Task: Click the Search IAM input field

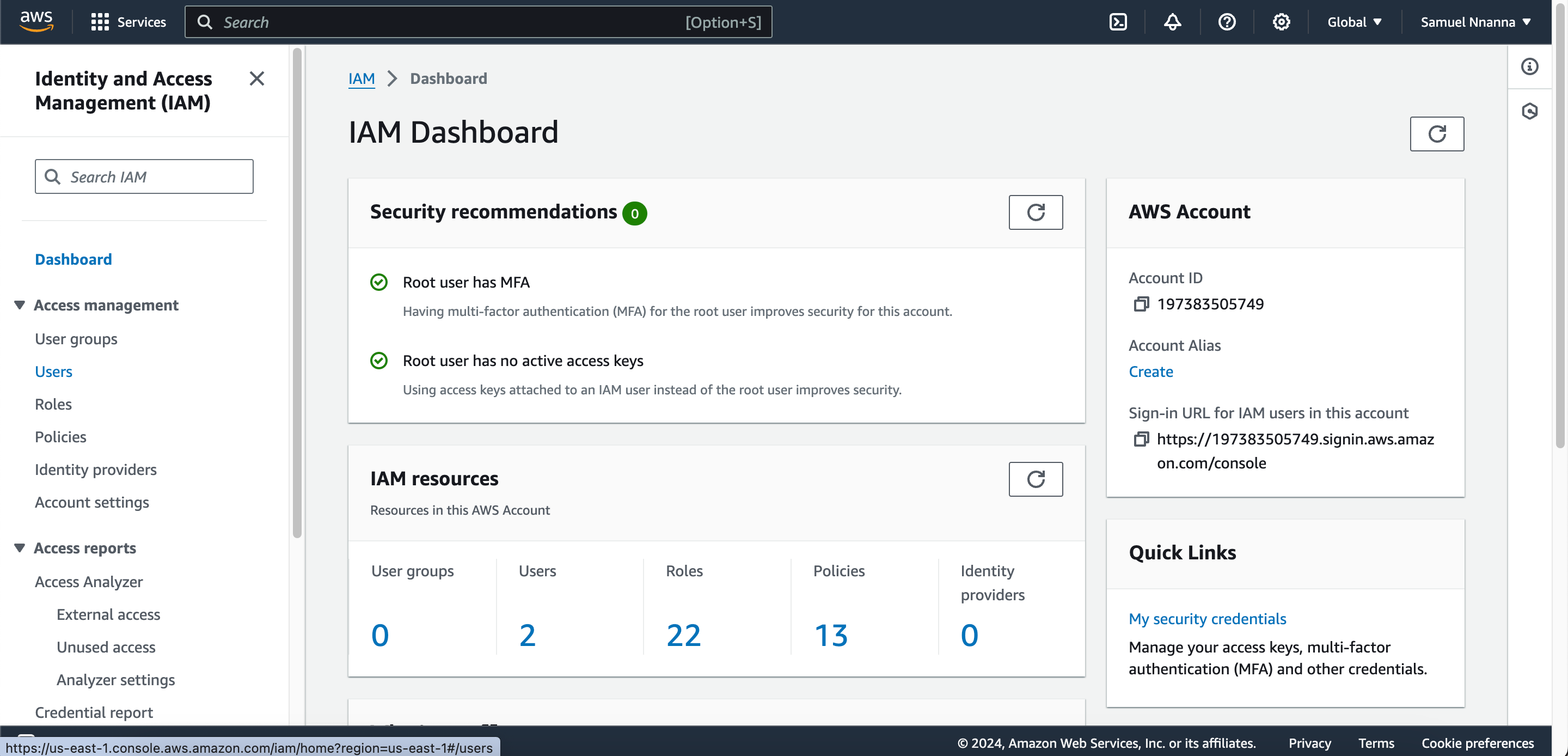Action: click(x=144, y=176)
